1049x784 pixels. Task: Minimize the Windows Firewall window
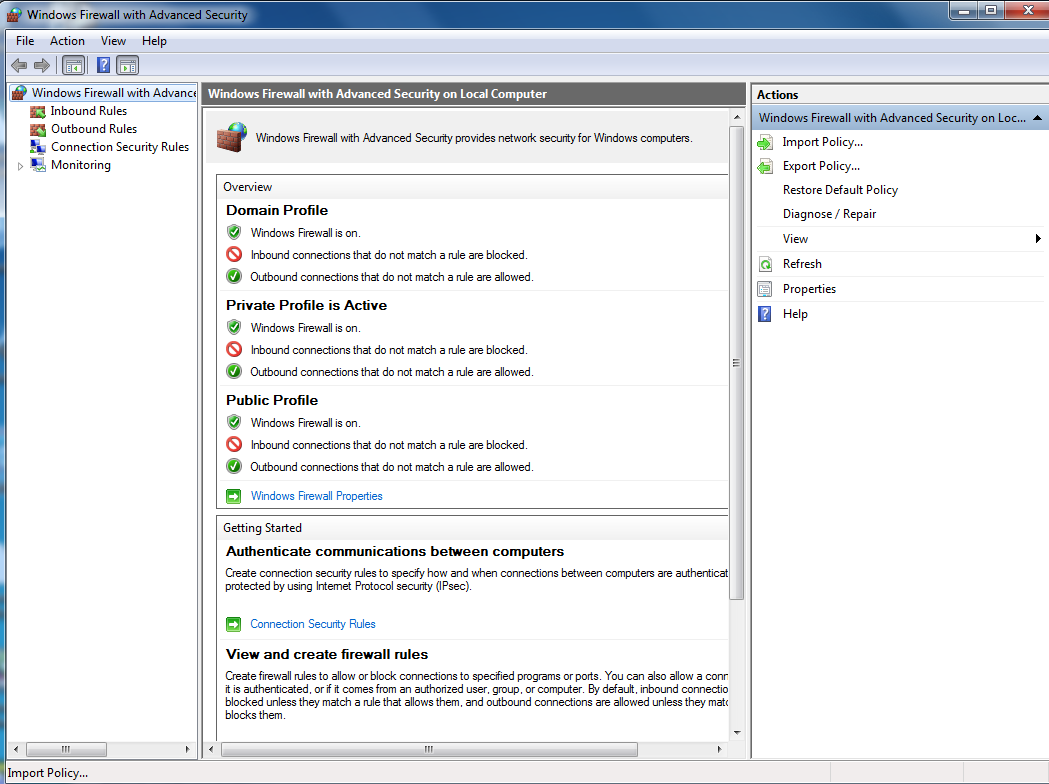coord(964,10)
